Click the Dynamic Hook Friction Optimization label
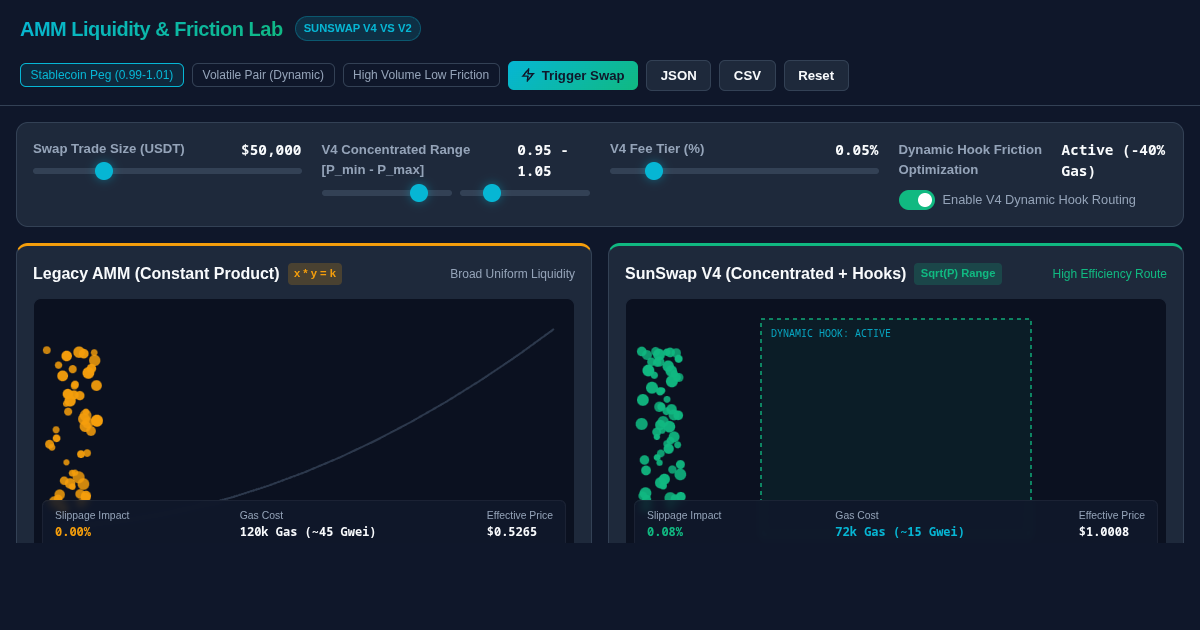 [970, 160]
